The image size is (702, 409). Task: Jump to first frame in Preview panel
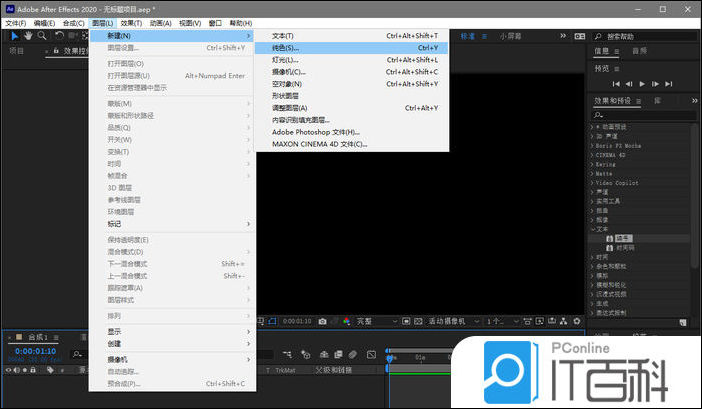pyautogui.click(x=616, y=84)
